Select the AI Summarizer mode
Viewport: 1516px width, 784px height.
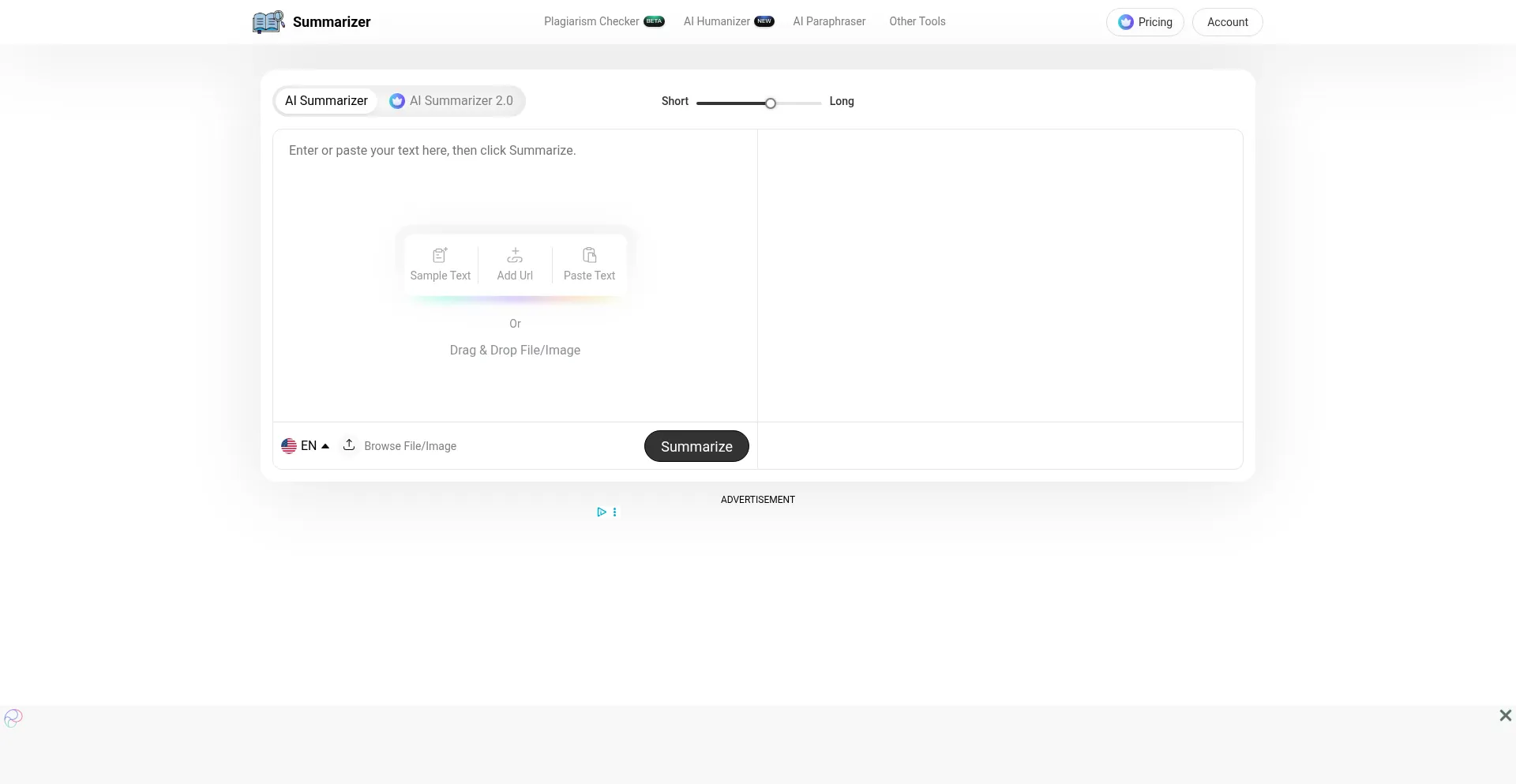point(326,101)
